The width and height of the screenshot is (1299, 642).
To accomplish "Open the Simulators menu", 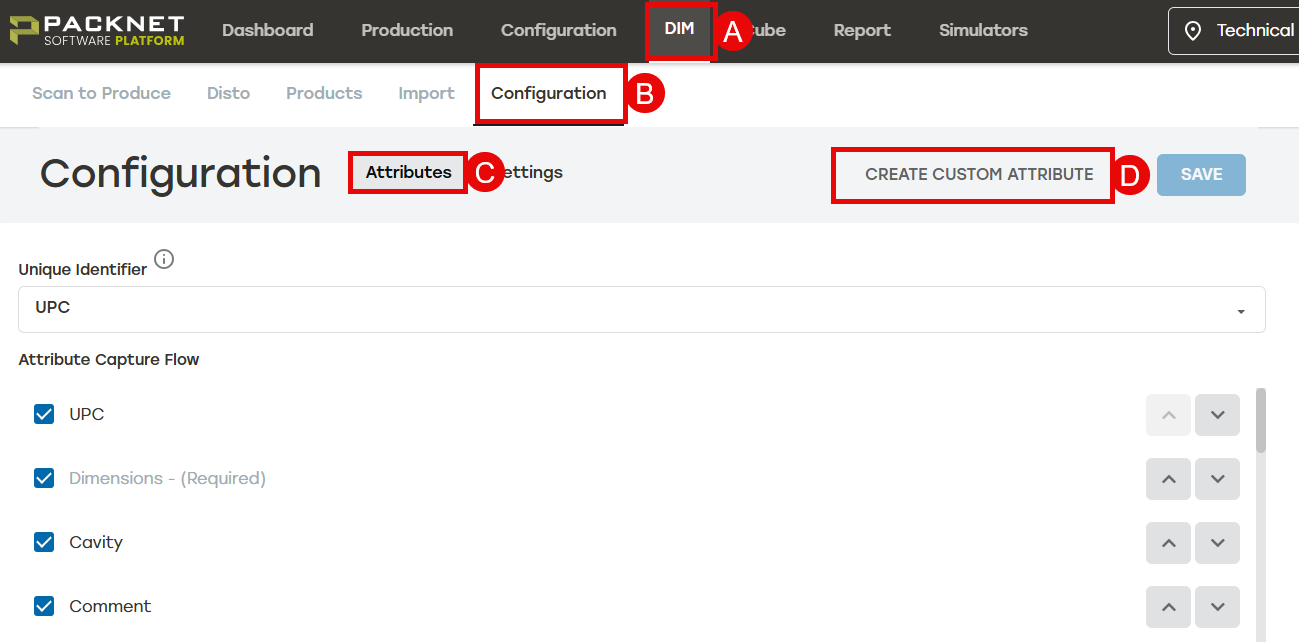I will pyautogui.click(x=983, y=30).
